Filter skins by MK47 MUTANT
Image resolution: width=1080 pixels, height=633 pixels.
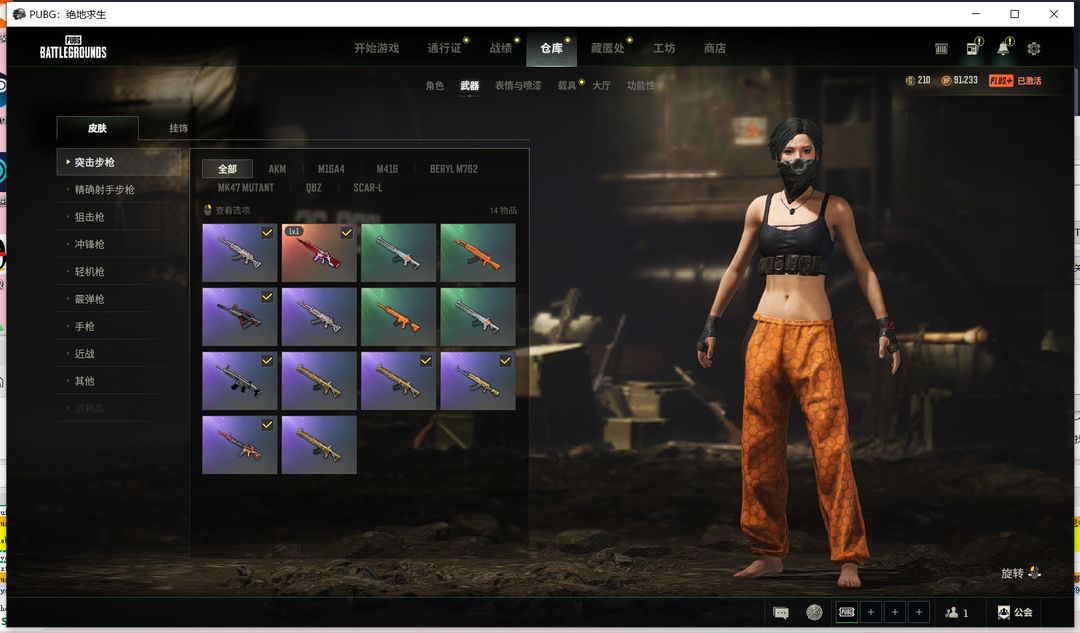tap(246, 187)
